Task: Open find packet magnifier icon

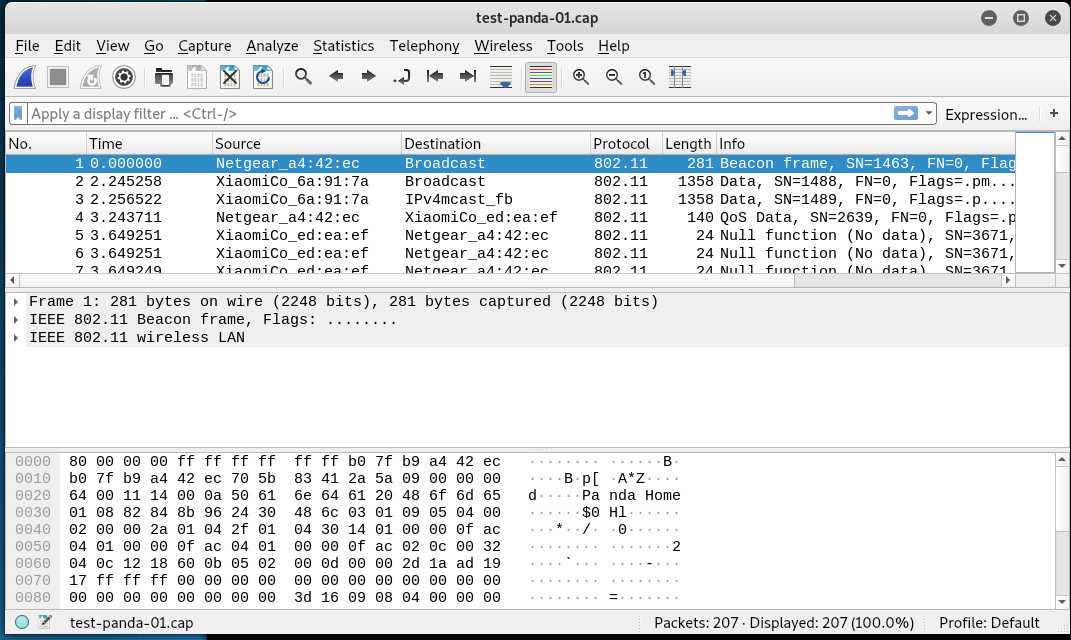Action: pos(303,76)
